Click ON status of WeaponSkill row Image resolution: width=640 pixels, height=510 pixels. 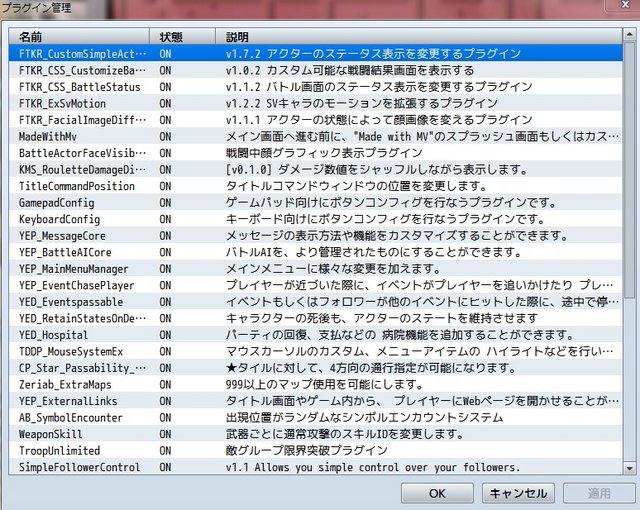[x=165, y=434]
